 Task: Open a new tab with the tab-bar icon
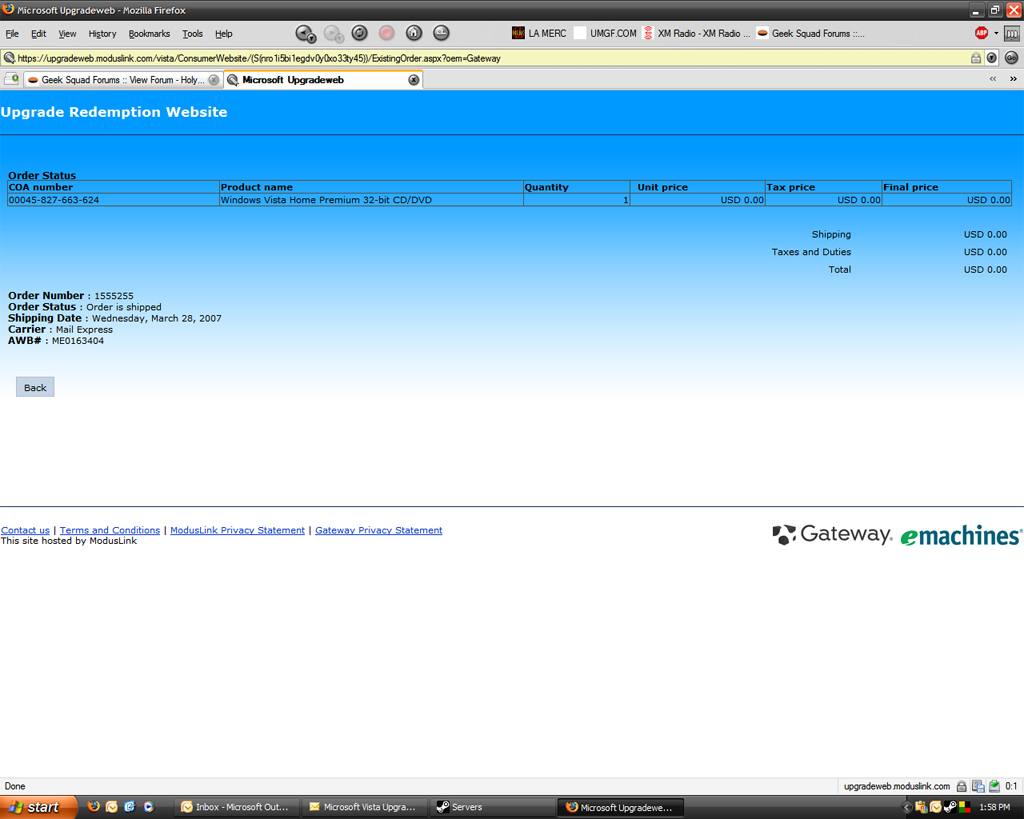tap(12, 80)
